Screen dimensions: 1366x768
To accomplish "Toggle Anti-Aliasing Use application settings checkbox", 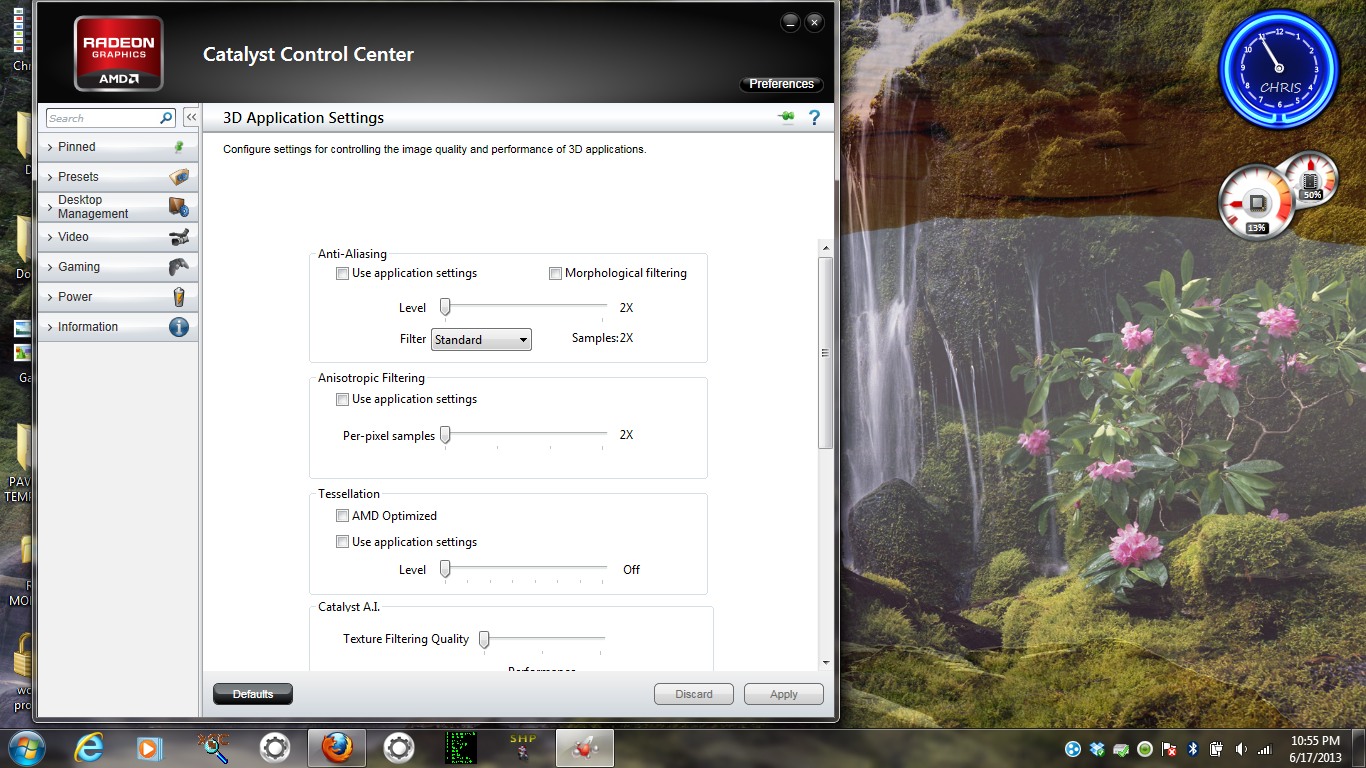I will pos(343,273).
